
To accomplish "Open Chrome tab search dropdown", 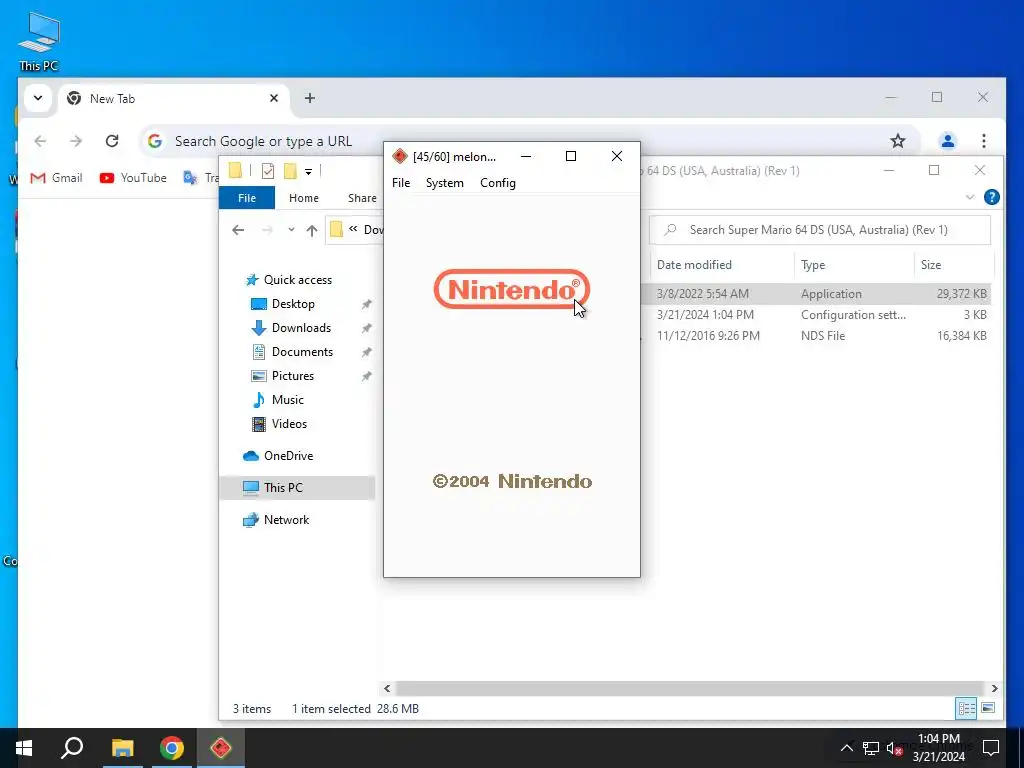I will click(x=38, y=98).
